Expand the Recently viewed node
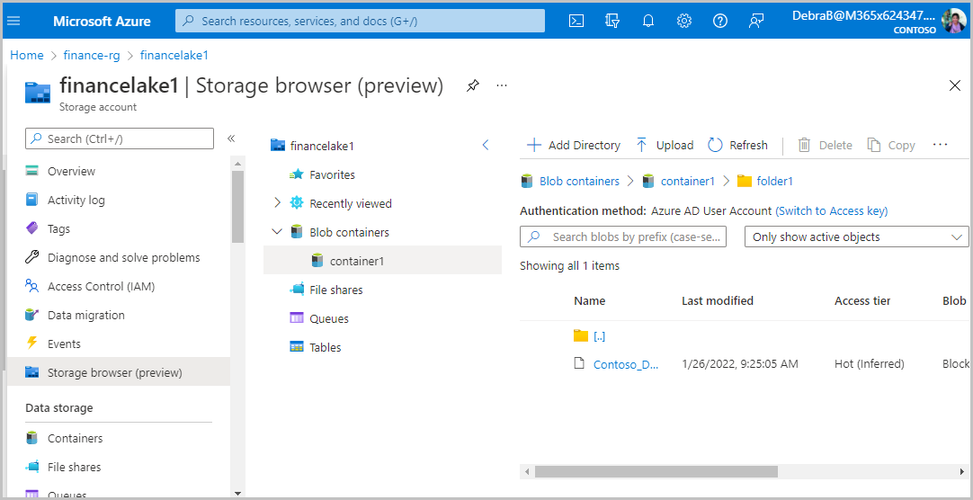973x500 pixels. point(277,203)
